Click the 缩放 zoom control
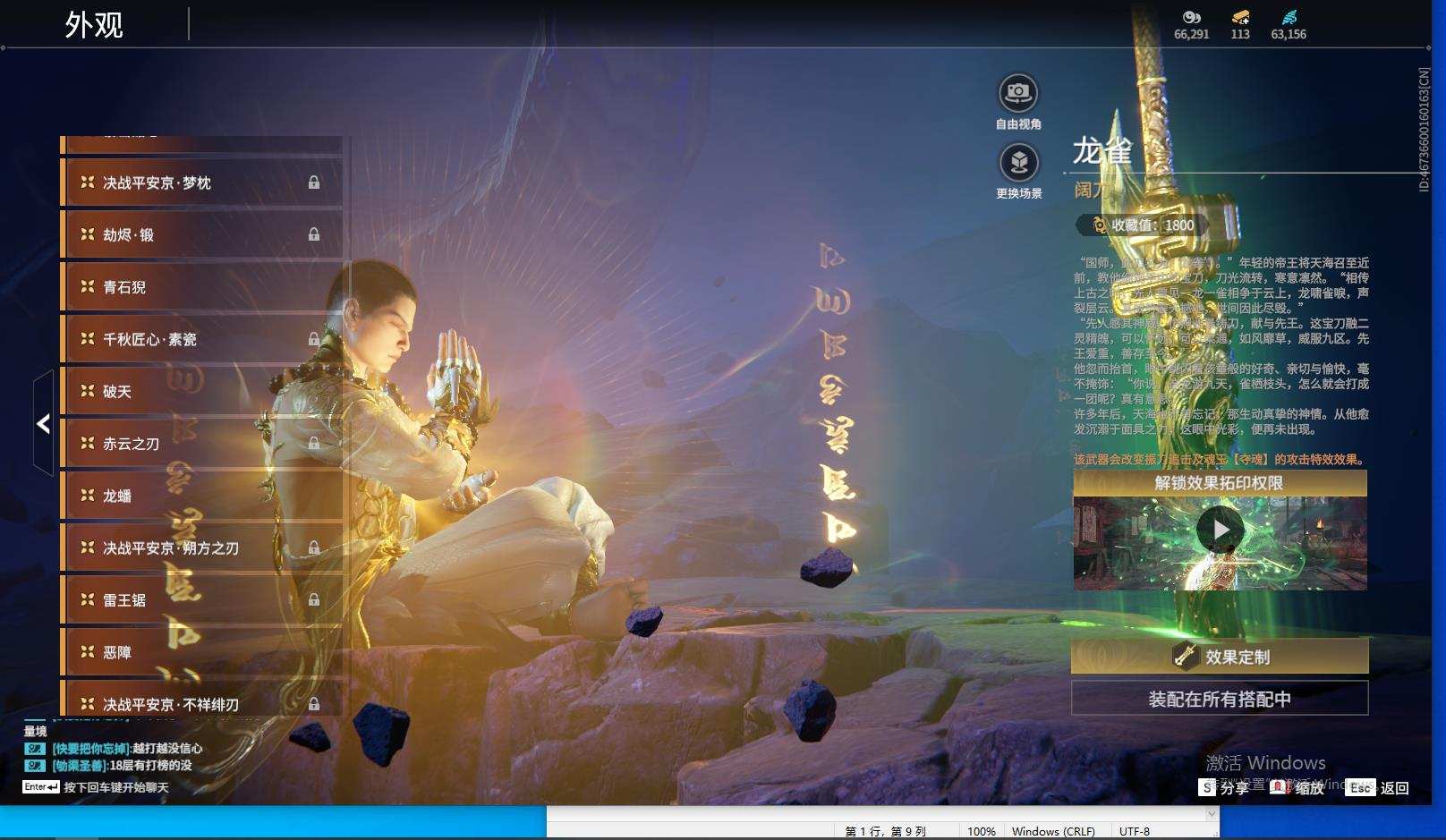 (1298, 787)
